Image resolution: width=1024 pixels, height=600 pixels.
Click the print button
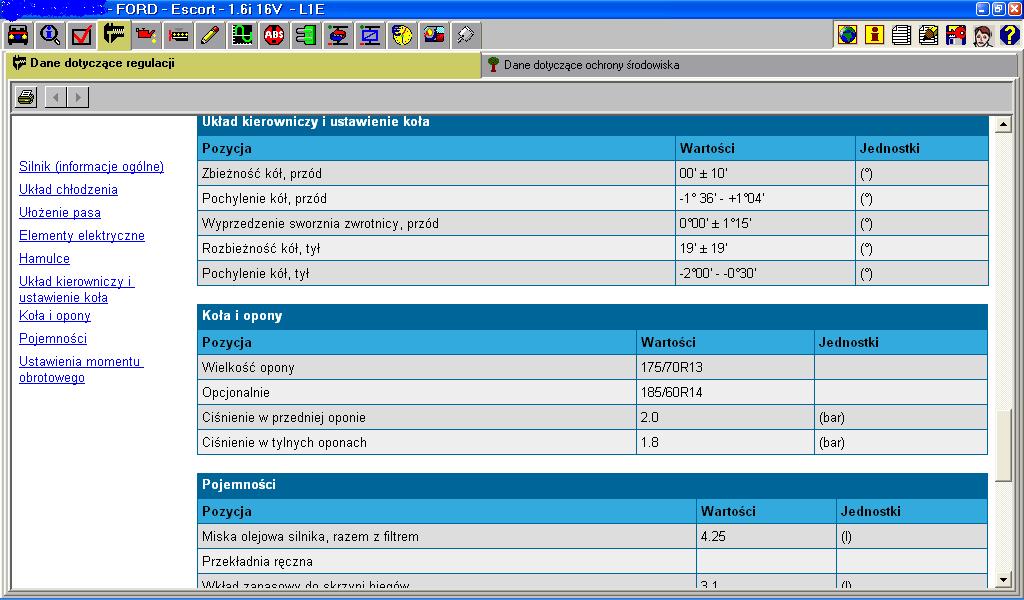(x=26, y=97)
